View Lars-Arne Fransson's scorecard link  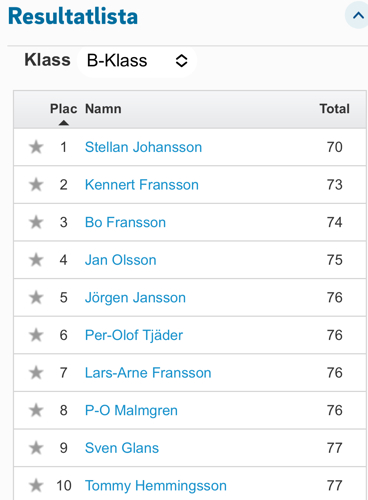click(148, 373)
